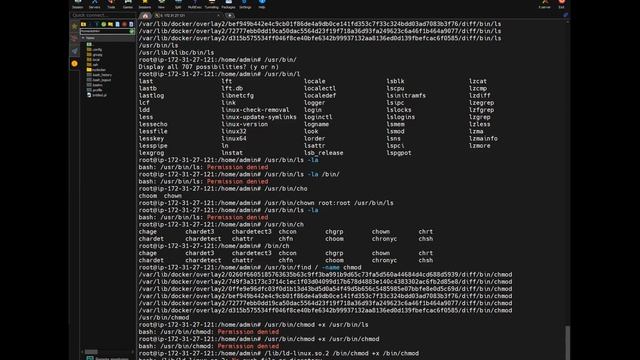Viewport: 640px width, 360px height.
Task: Open the Tools toolbar button
Action: coord(111,4)
